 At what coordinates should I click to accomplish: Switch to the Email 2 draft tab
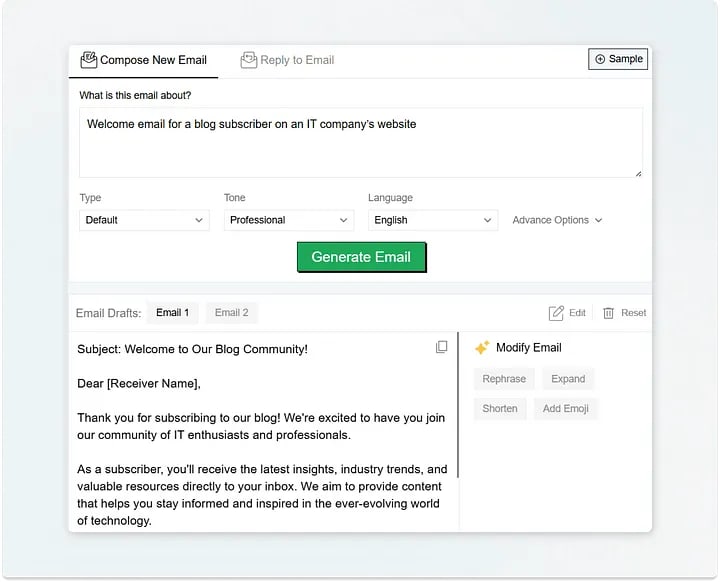coord(232,313)
